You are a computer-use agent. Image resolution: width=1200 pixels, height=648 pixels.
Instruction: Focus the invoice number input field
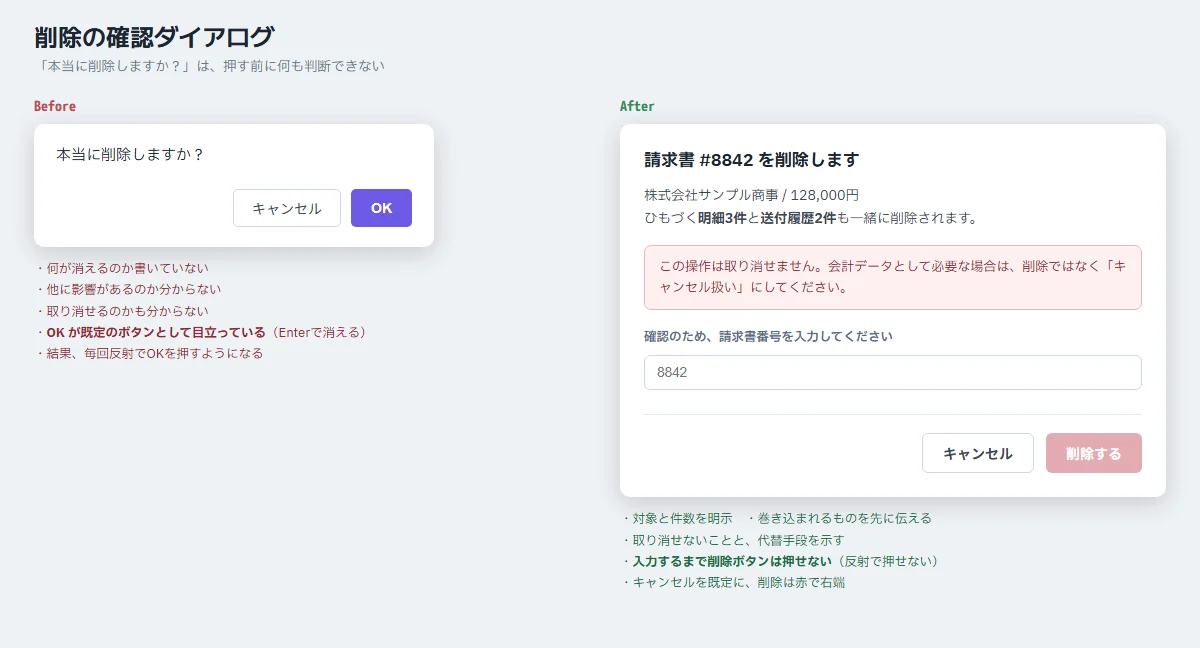click(x=893, y=372)
